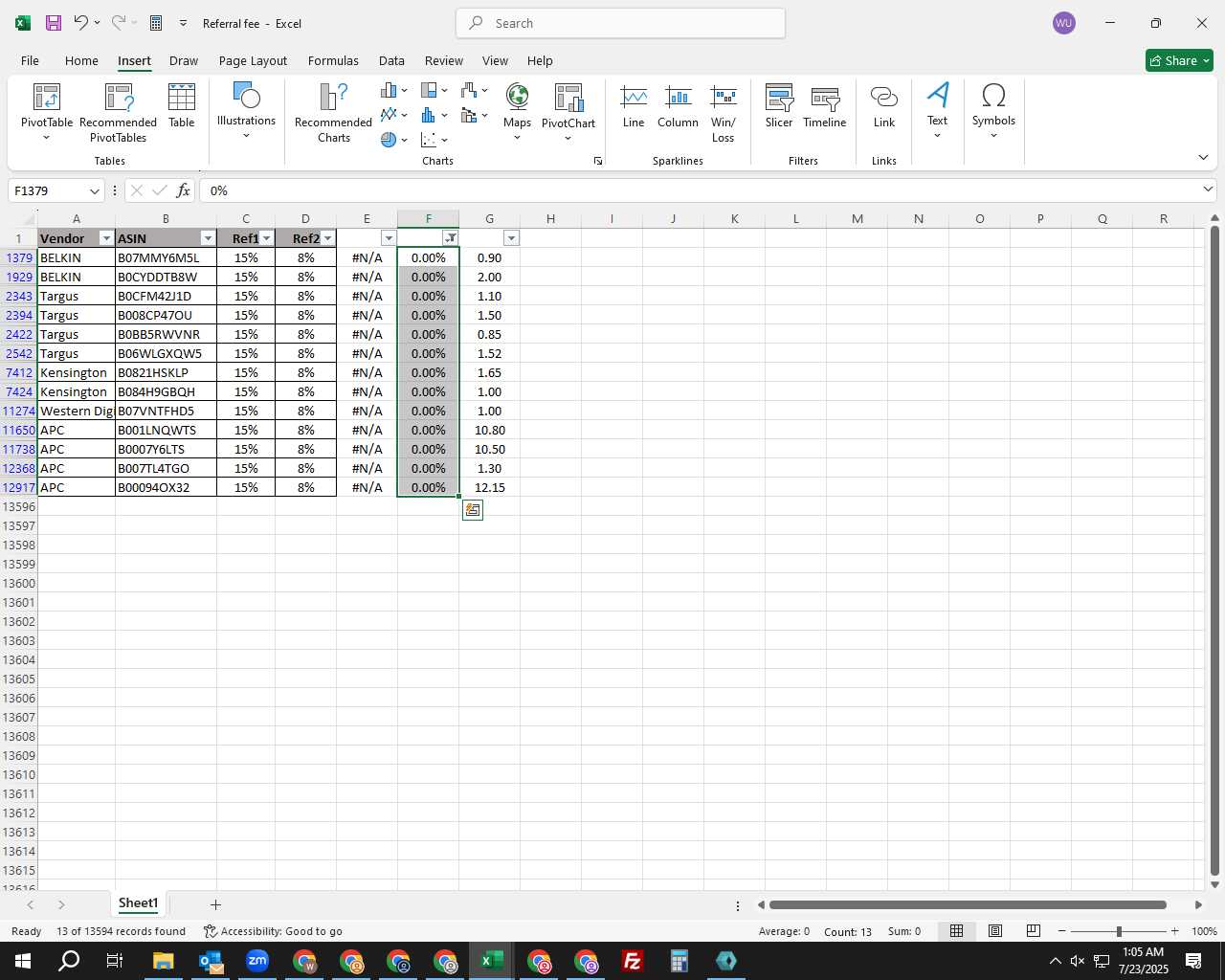Image resolution: width=1225 pixels, height=980 pixels.
Task: Insert a Slicer filter
Action: tap(779, 105)
